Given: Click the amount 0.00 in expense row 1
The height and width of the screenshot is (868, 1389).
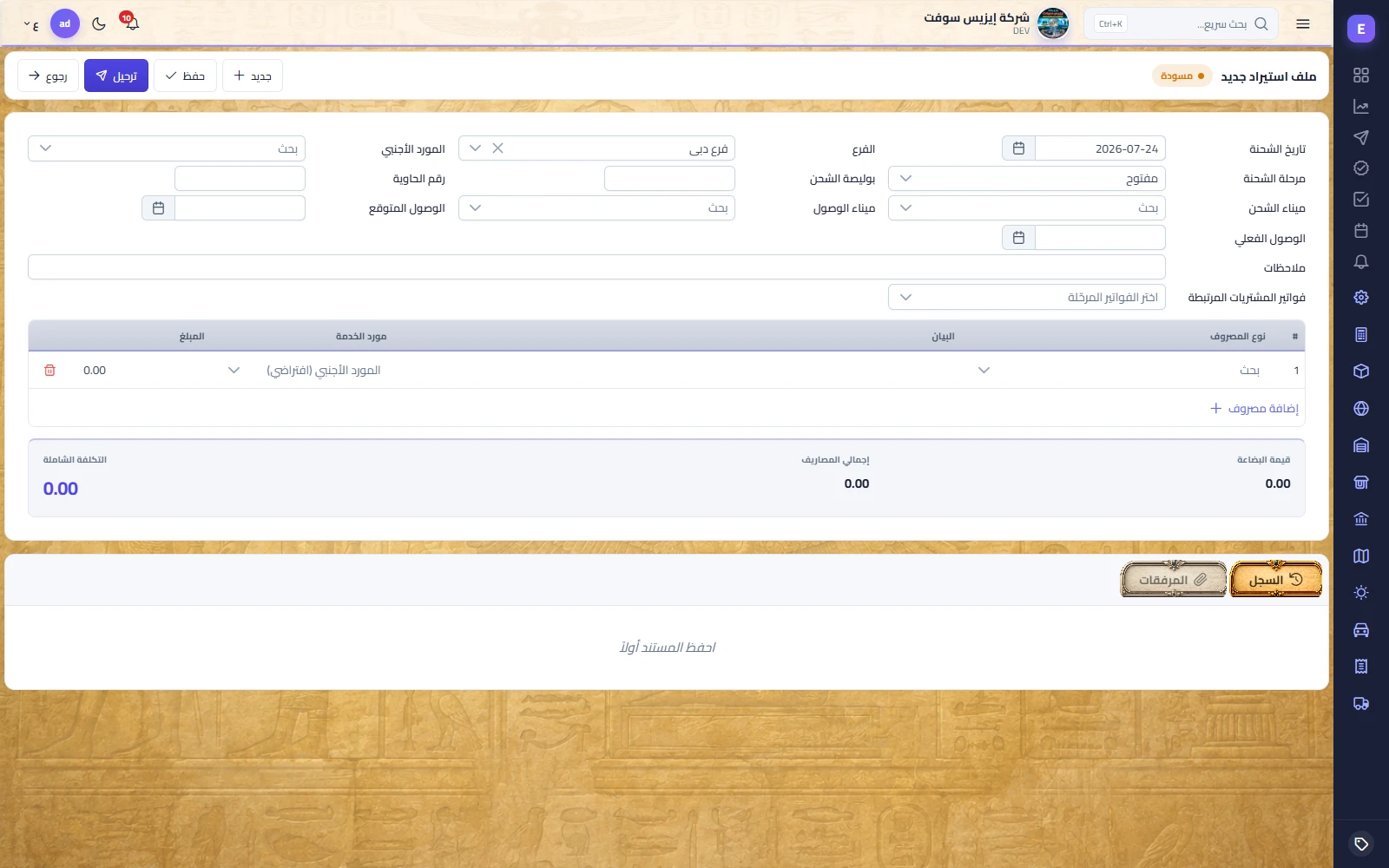Looking at the screenshot, I should point(95,370).
